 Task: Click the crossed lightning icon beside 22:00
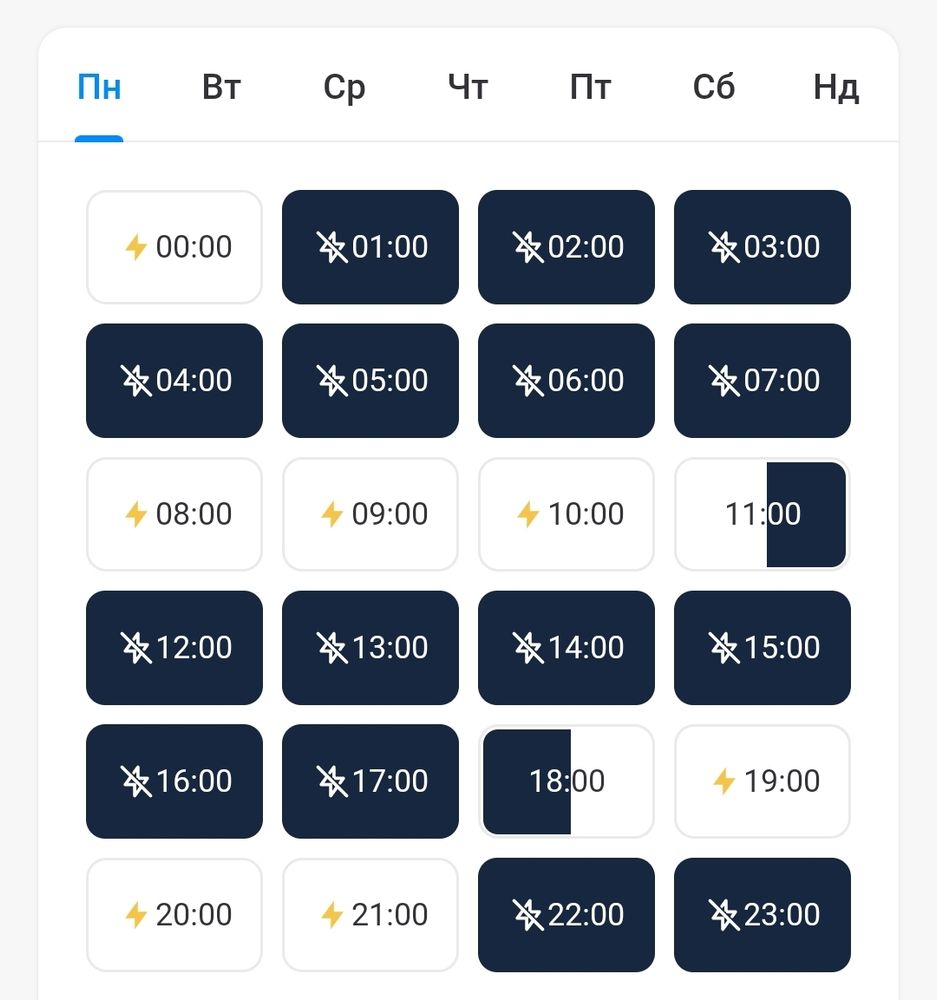point(527,915)
